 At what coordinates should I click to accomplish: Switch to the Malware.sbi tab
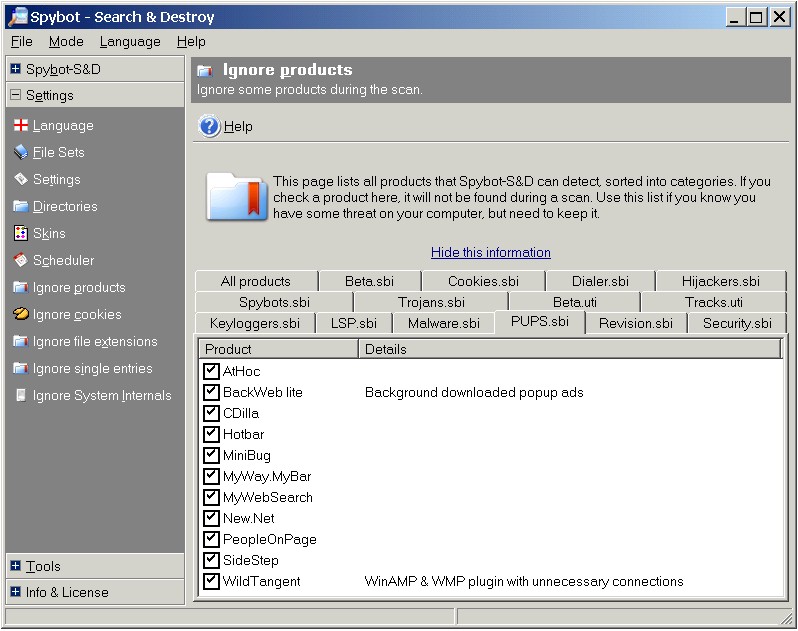(x=443, y=323)
